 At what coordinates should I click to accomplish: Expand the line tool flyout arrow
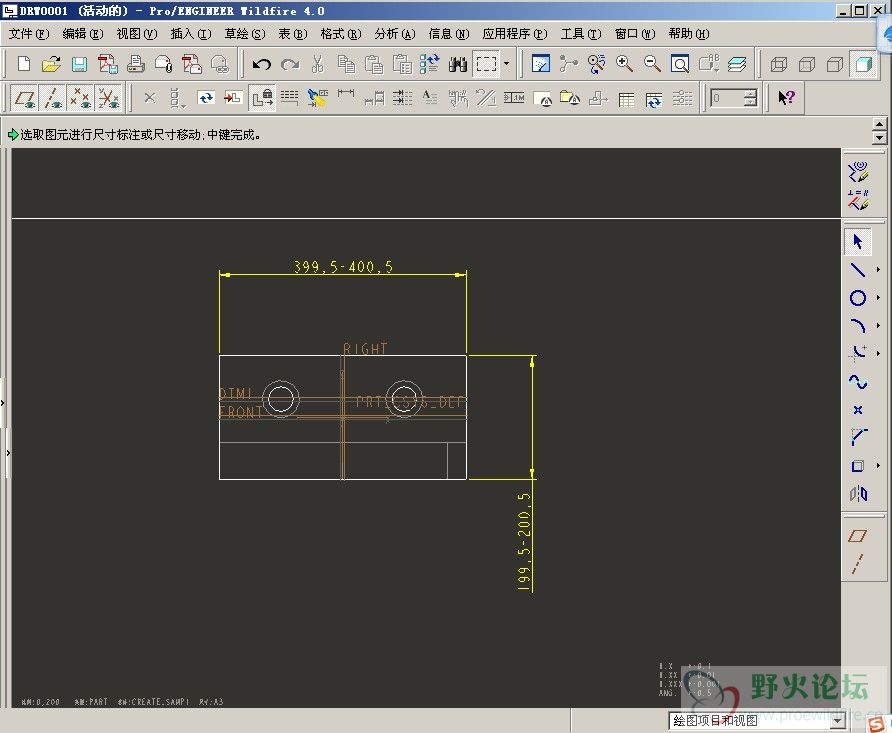pos(878,270)
